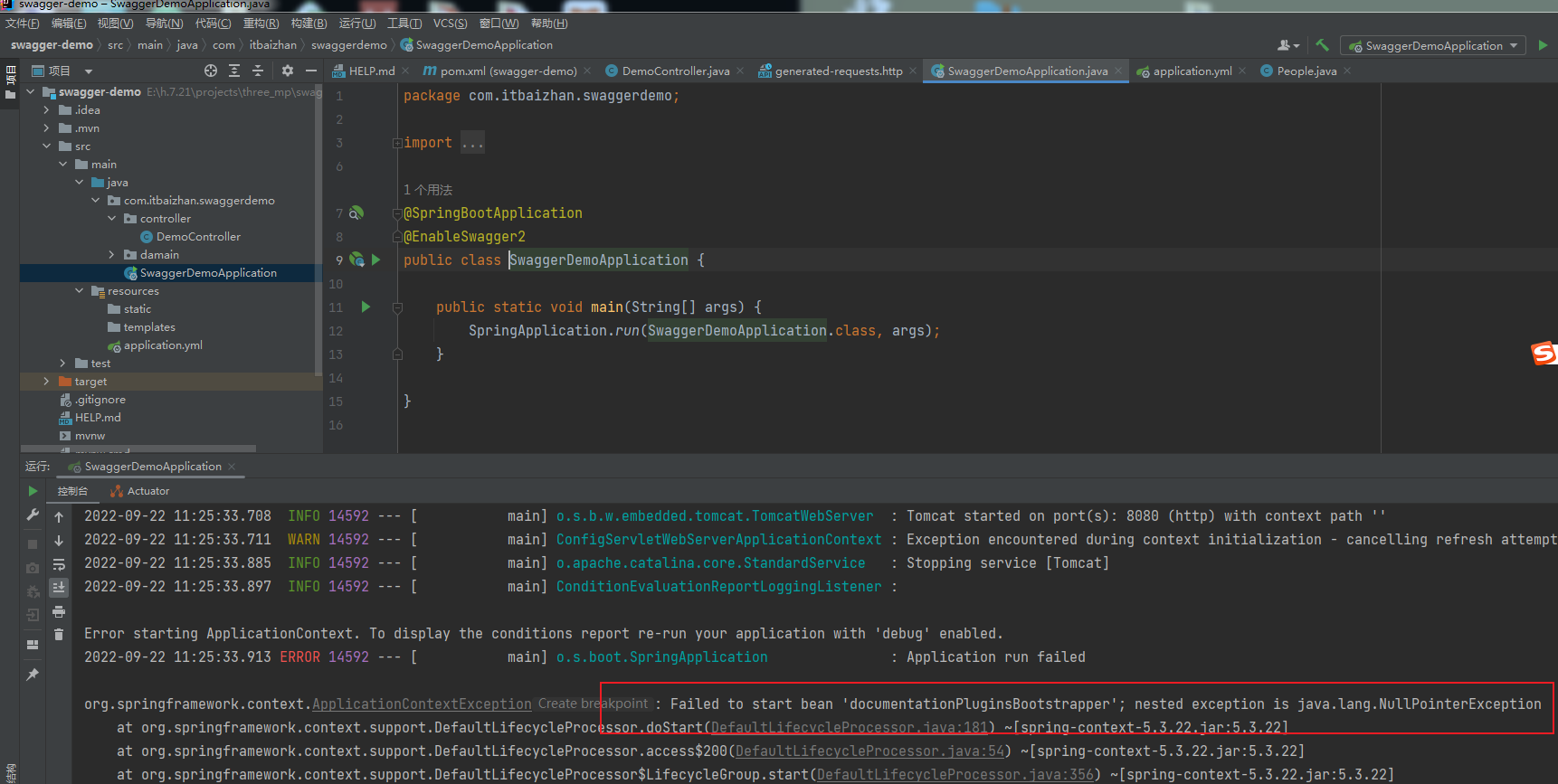The width and height of the screenshot is (1558, 784).
Task: Open Project panel settings gear
Action: [x=288, y=71]
